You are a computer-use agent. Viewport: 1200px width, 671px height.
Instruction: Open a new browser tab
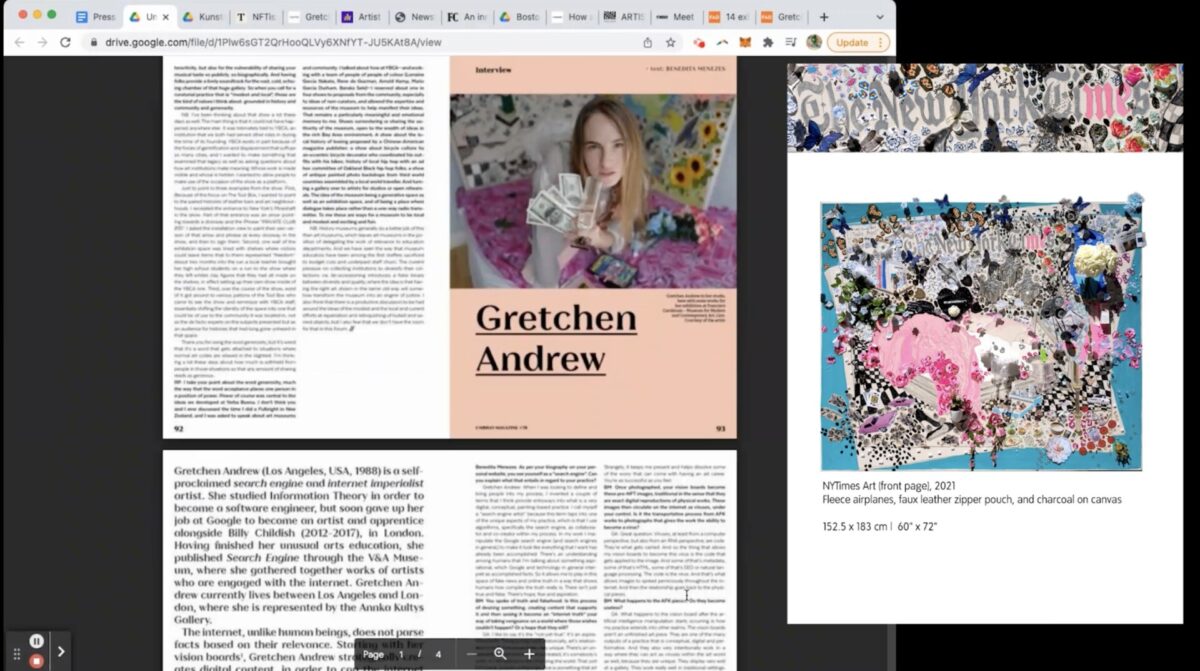tap(824, 17)
